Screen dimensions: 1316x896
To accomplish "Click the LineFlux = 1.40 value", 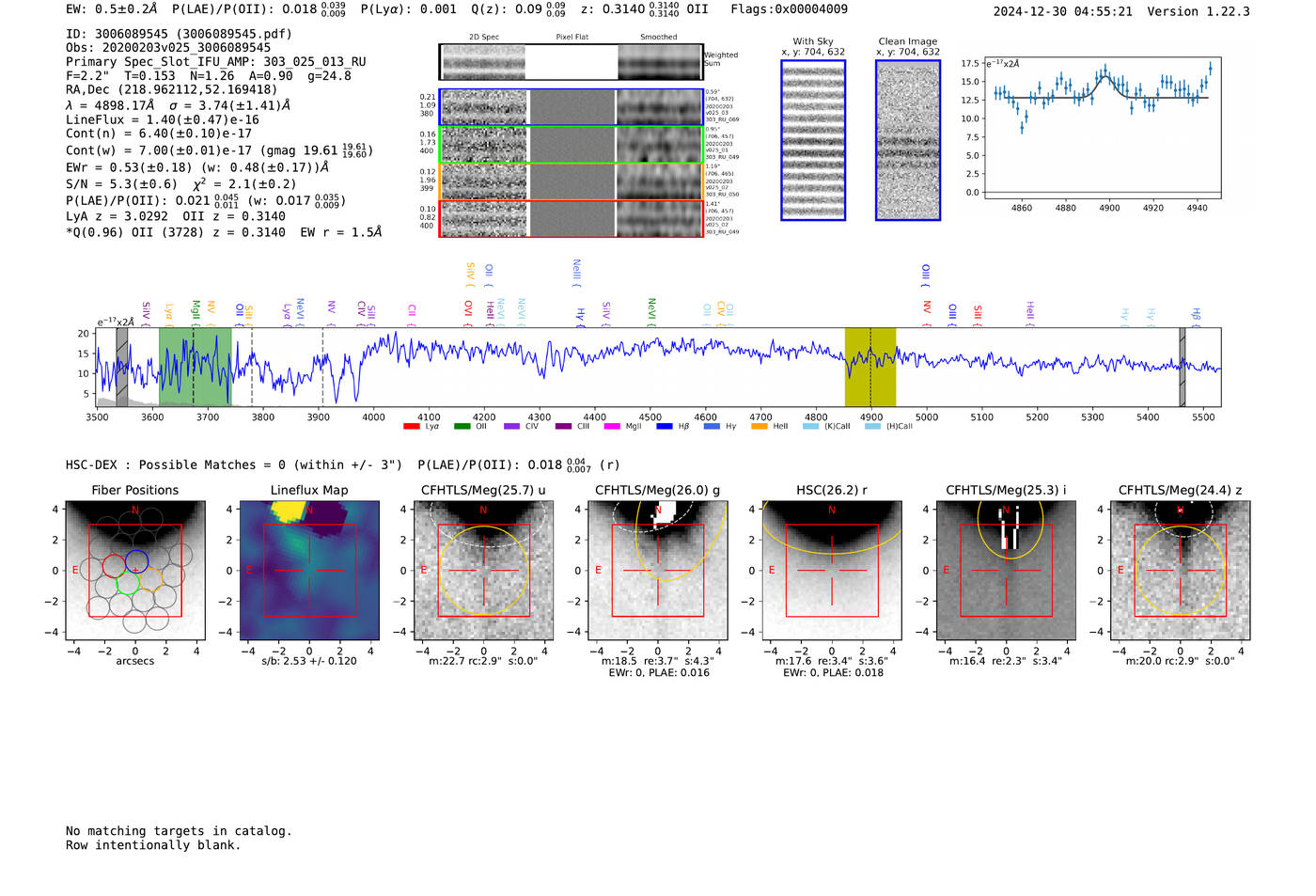I will pos(163,120).
